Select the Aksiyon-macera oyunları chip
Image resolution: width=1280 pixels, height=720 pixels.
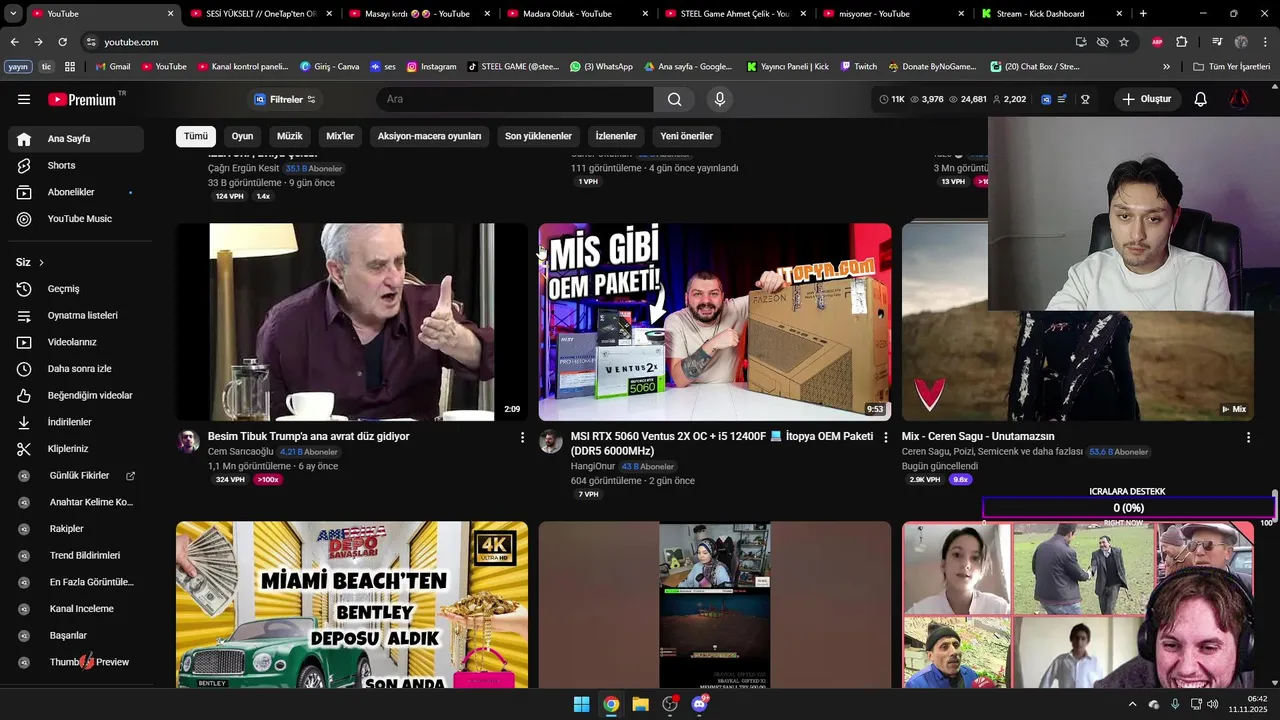coord(429,136)
